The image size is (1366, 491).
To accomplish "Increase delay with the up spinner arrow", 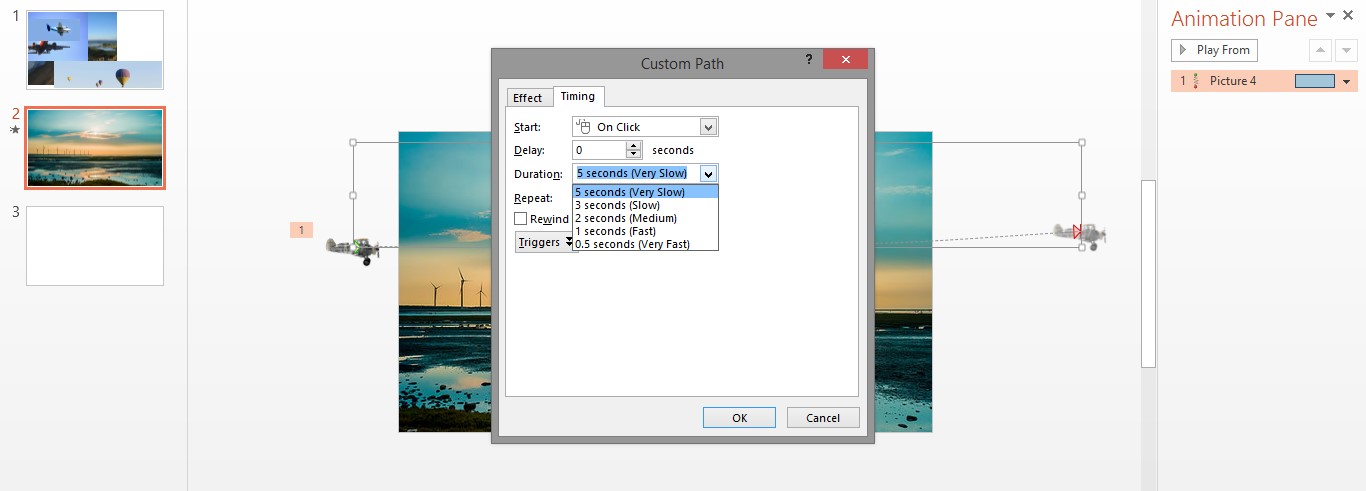I will point(633,146).
